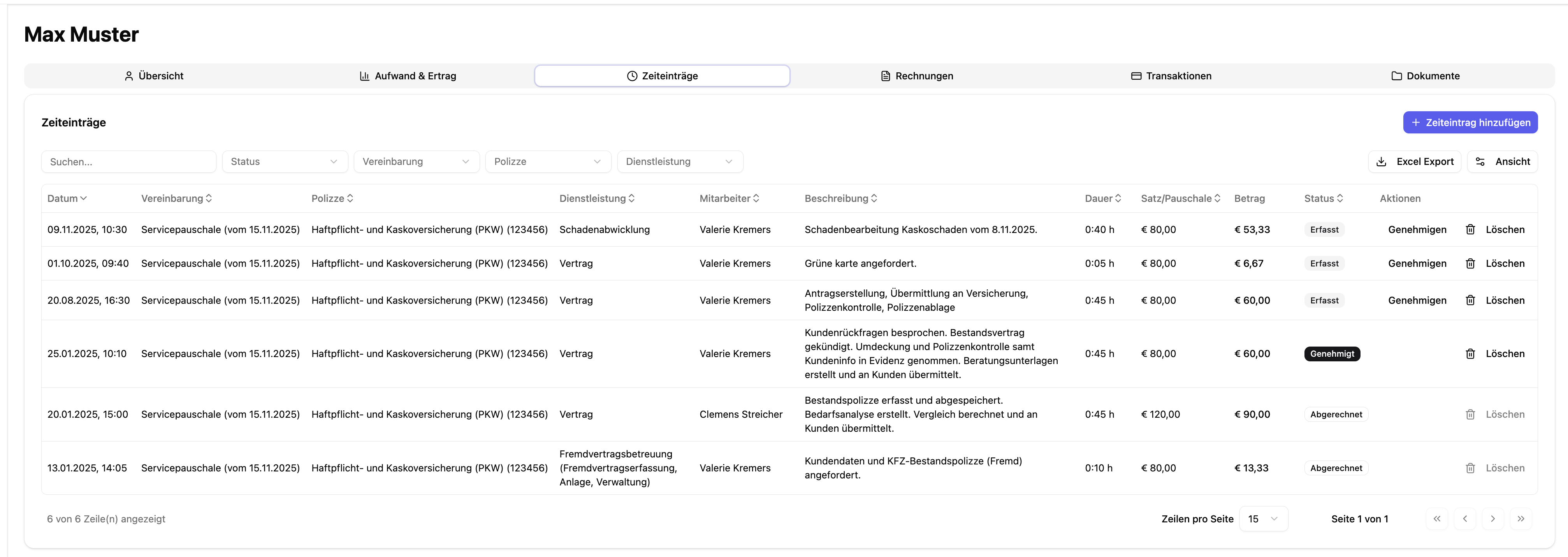Approve the 01.10.2025 entry with Genehmigen
This screenshot has height=557, width=1568.
[1417, 263]
